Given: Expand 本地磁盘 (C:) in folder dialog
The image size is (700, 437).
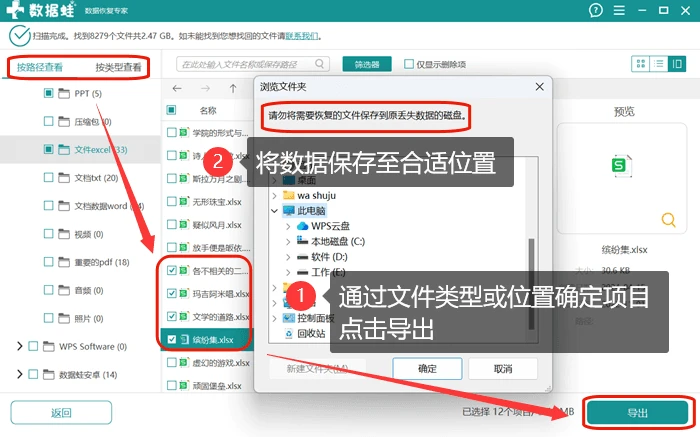Looking at the screenshot, I should 288,241.
